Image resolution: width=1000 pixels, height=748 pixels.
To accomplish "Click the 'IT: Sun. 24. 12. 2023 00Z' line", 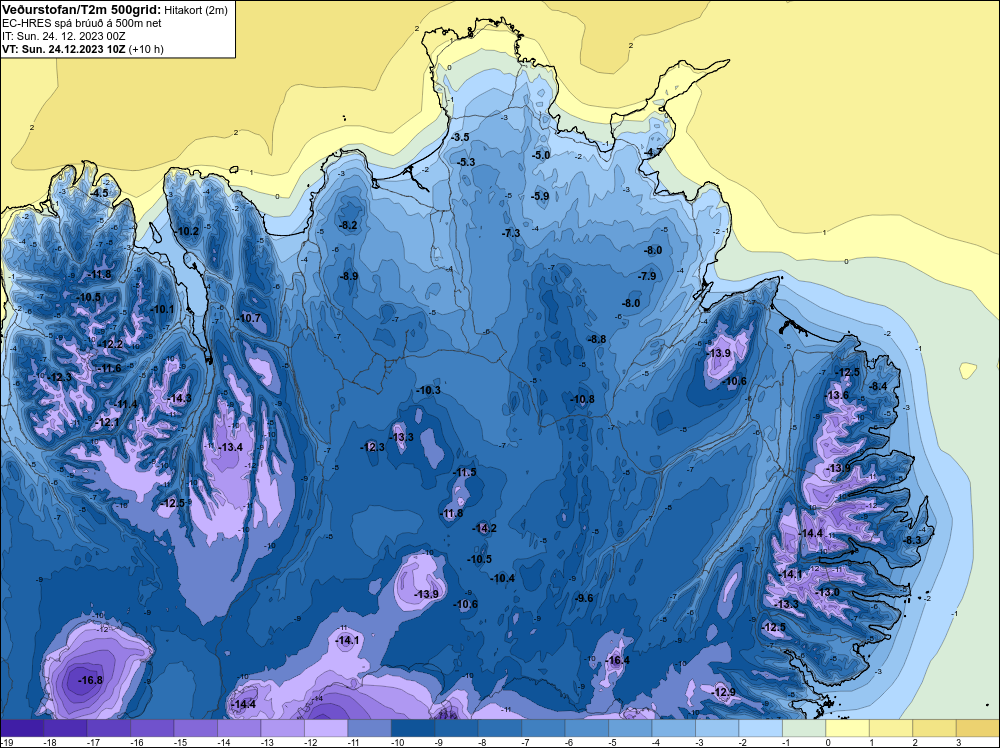I will point(64,36).
